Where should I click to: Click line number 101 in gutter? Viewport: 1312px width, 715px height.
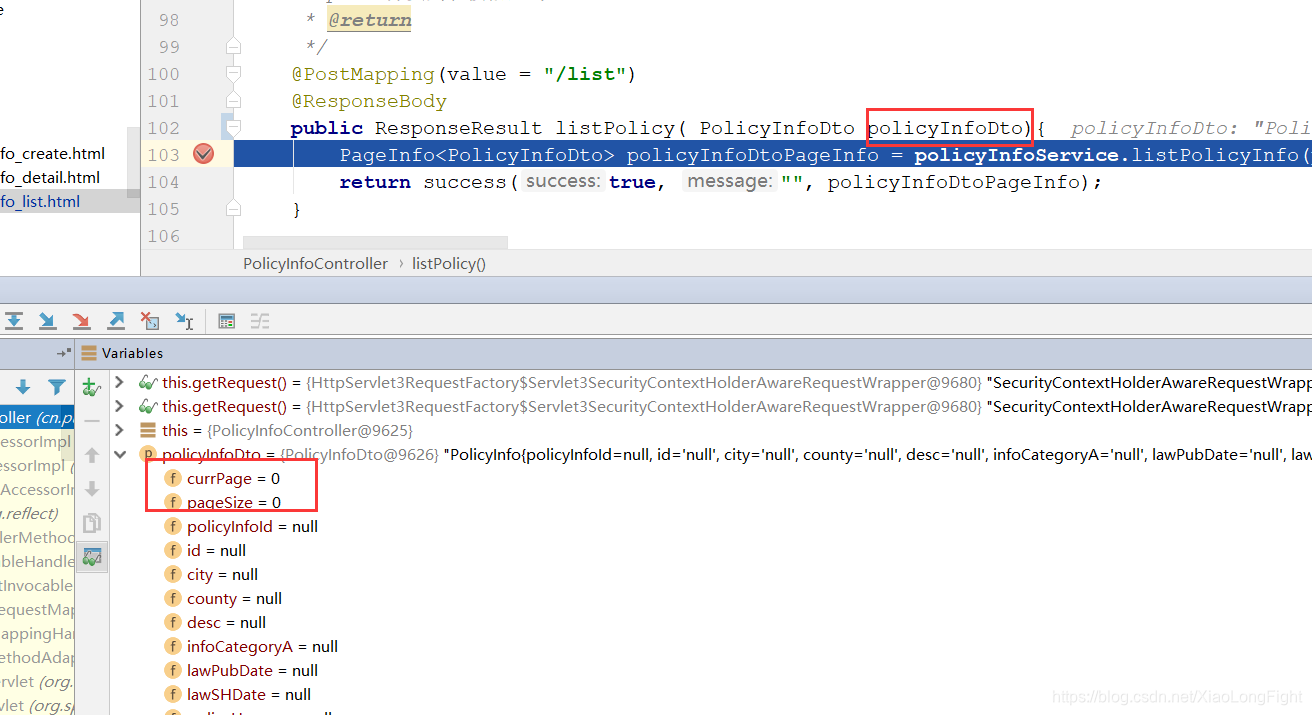click(x=163, y=101)
